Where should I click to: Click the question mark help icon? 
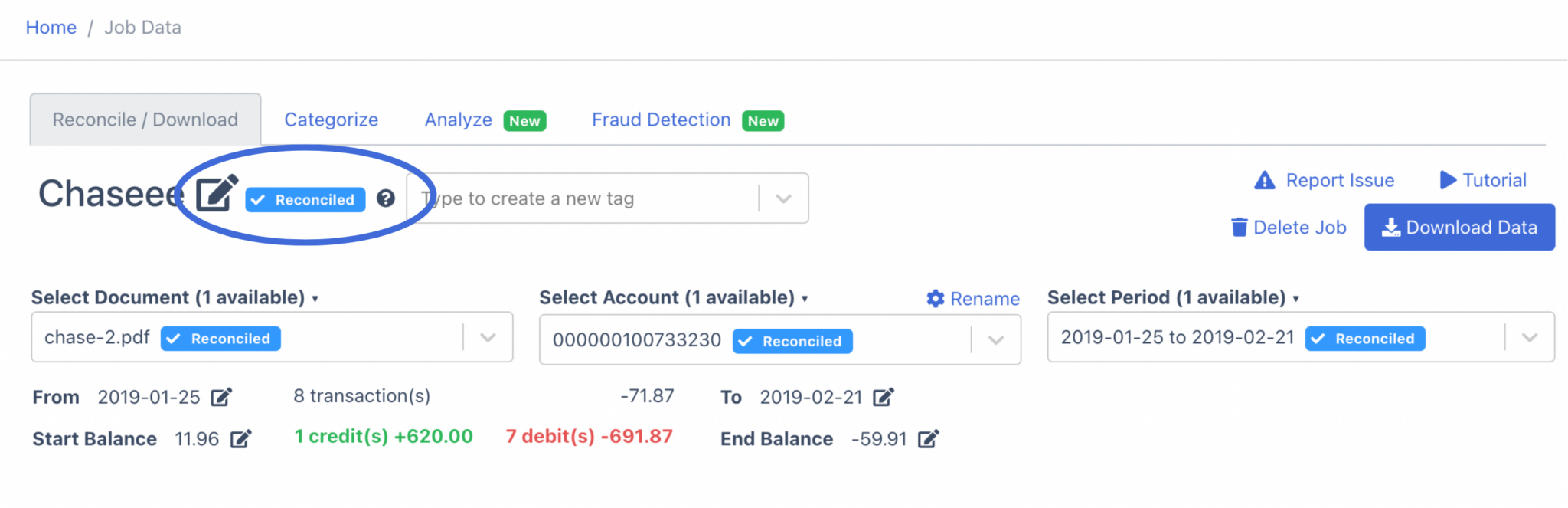tap(386, 199)
